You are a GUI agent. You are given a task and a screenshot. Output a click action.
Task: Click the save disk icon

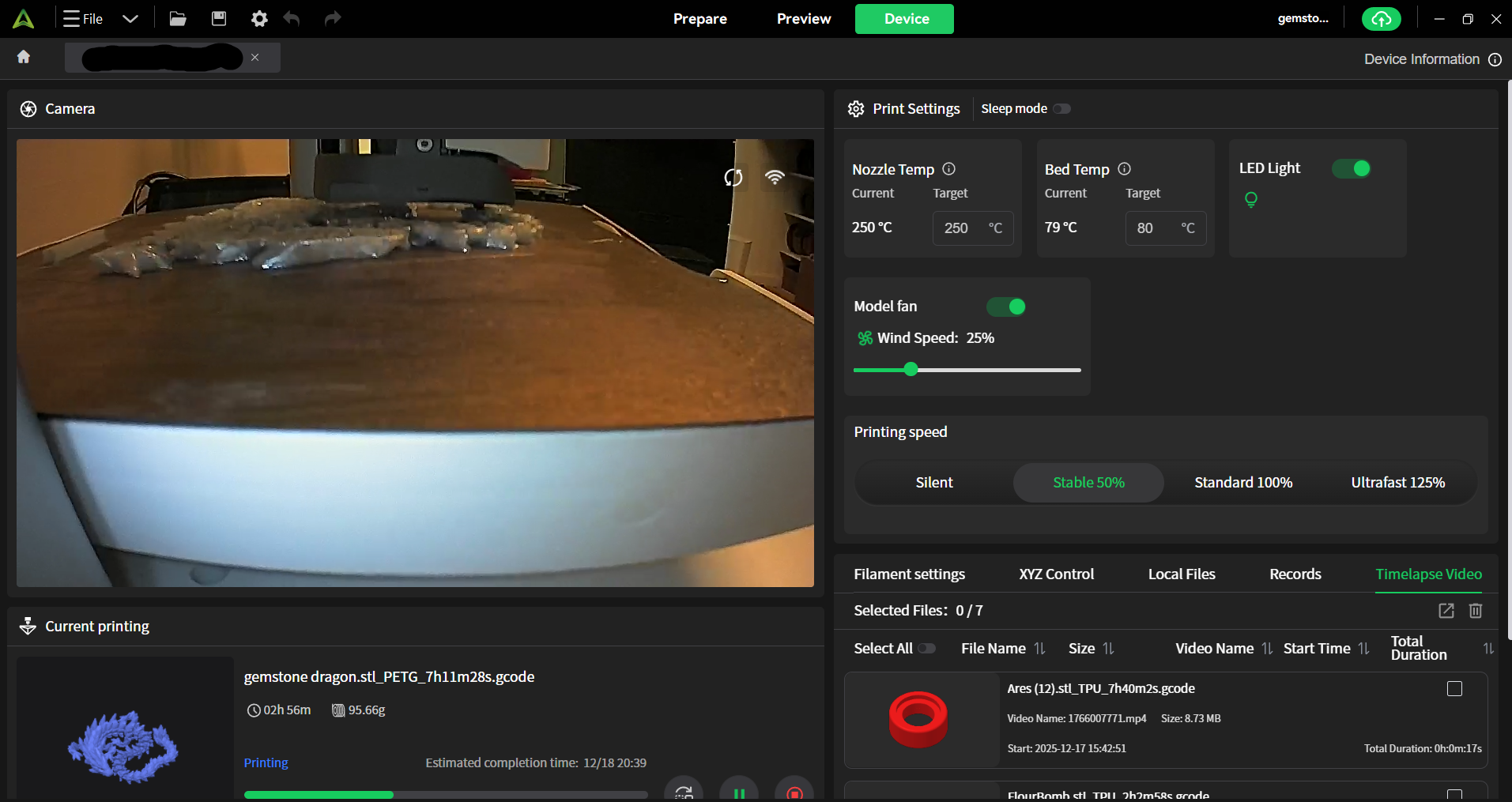point(219,19)
